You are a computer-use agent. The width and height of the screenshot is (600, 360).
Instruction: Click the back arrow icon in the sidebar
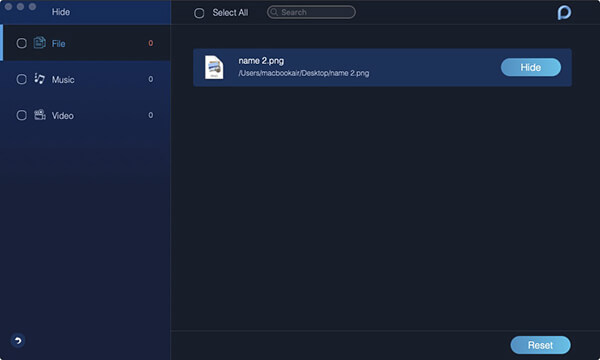[x=18, y=340]
